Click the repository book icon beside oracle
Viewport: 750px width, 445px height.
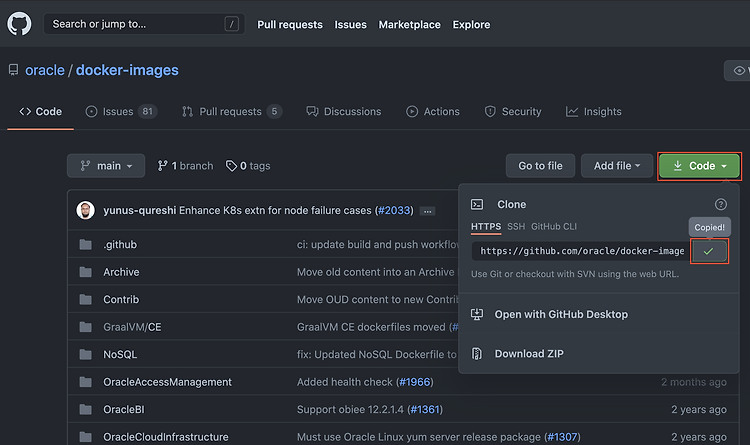point(13,70)
